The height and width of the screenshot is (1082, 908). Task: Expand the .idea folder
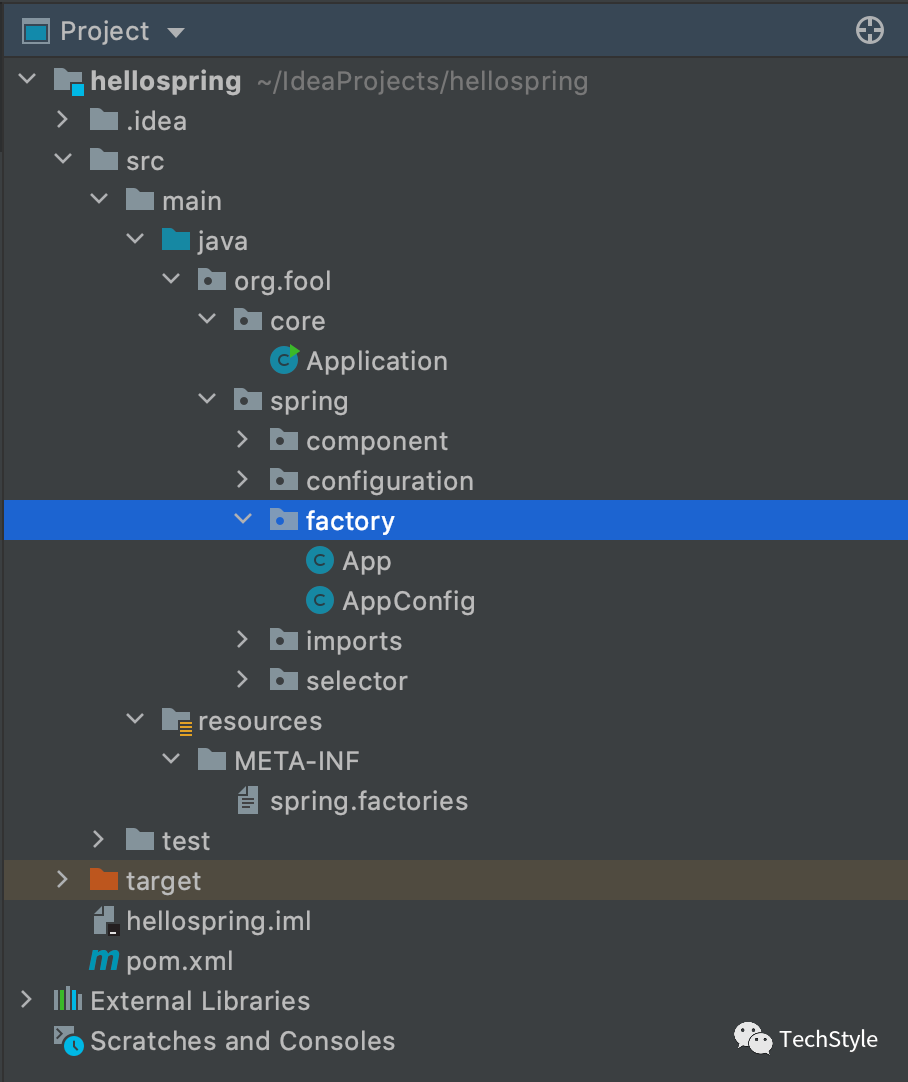pos(63,120)
